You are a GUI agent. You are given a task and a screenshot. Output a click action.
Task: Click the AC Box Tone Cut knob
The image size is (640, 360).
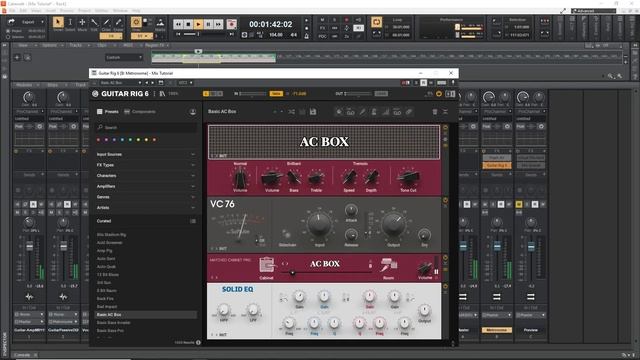(408, 177)
